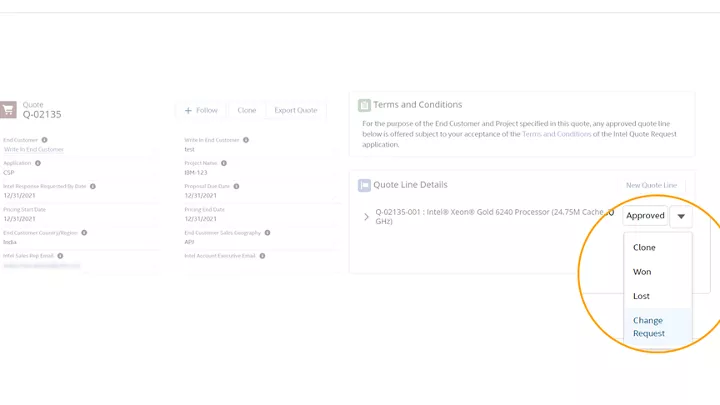Screen dimensions: 720x405
Task: Click the info icon next to Proposal Due Date
Action: click(x=236, y=186)
